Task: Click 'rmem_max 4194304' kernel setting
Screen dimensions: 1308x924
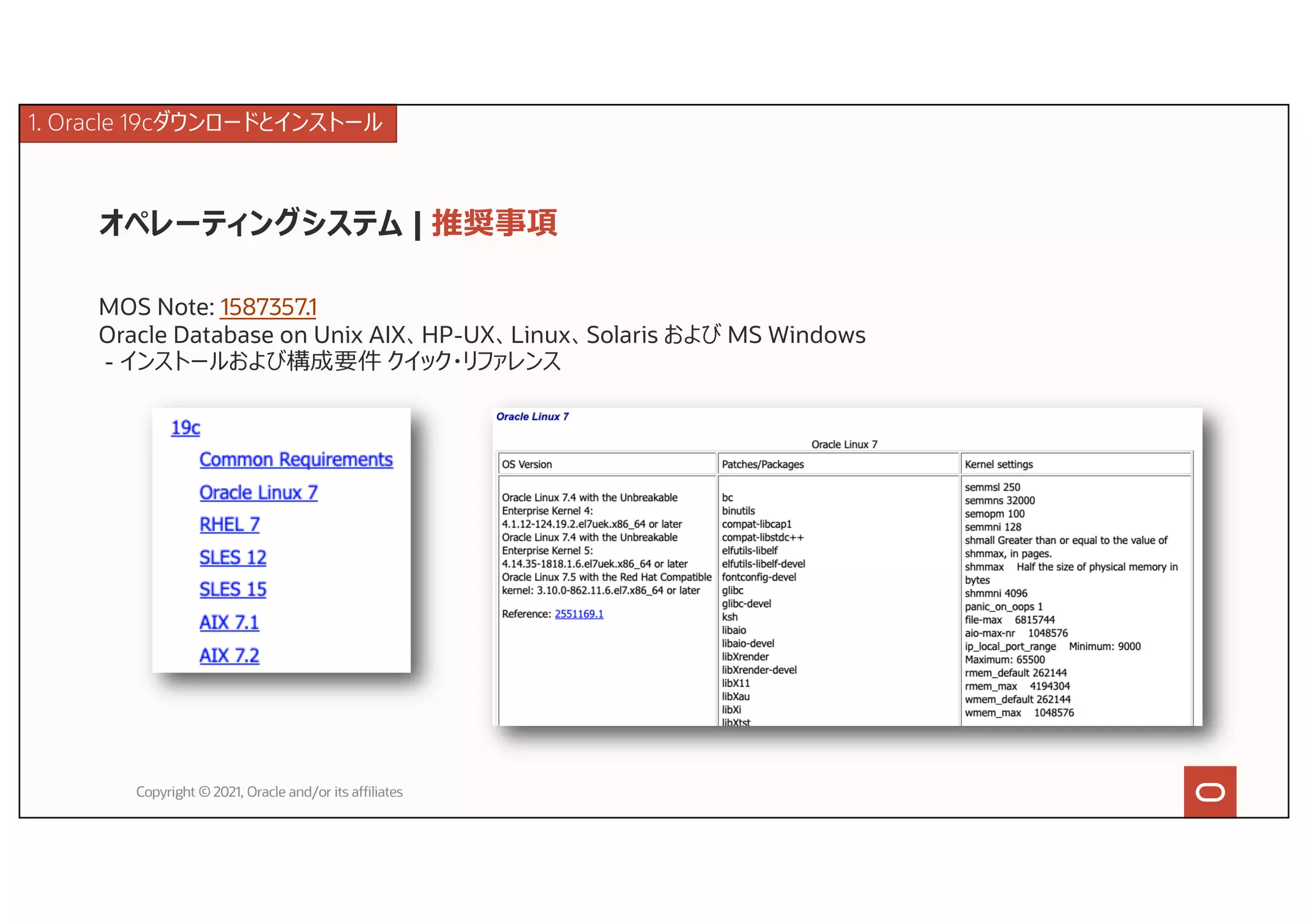Action: coord(1017,686)
